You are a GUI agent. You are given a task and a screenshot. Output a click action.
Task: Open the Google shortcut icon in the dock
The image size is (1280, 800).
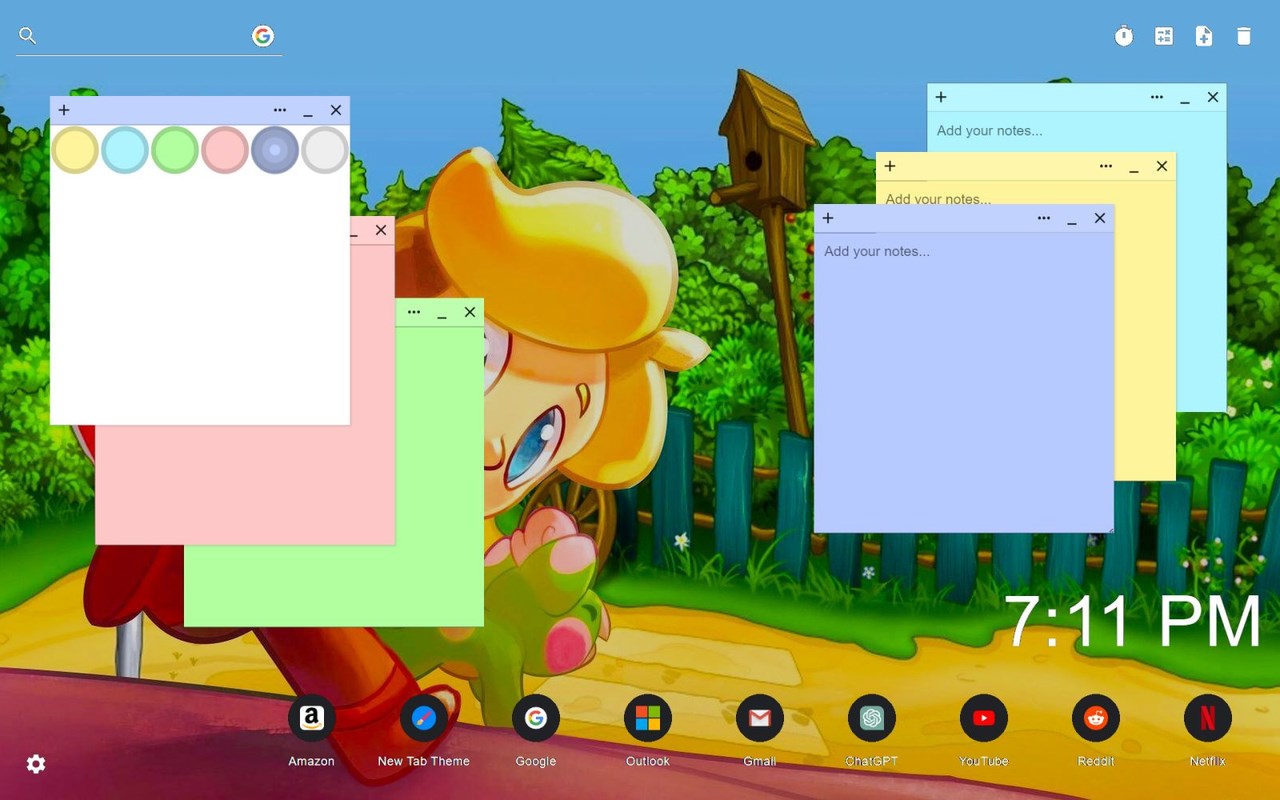pos(536,718)
